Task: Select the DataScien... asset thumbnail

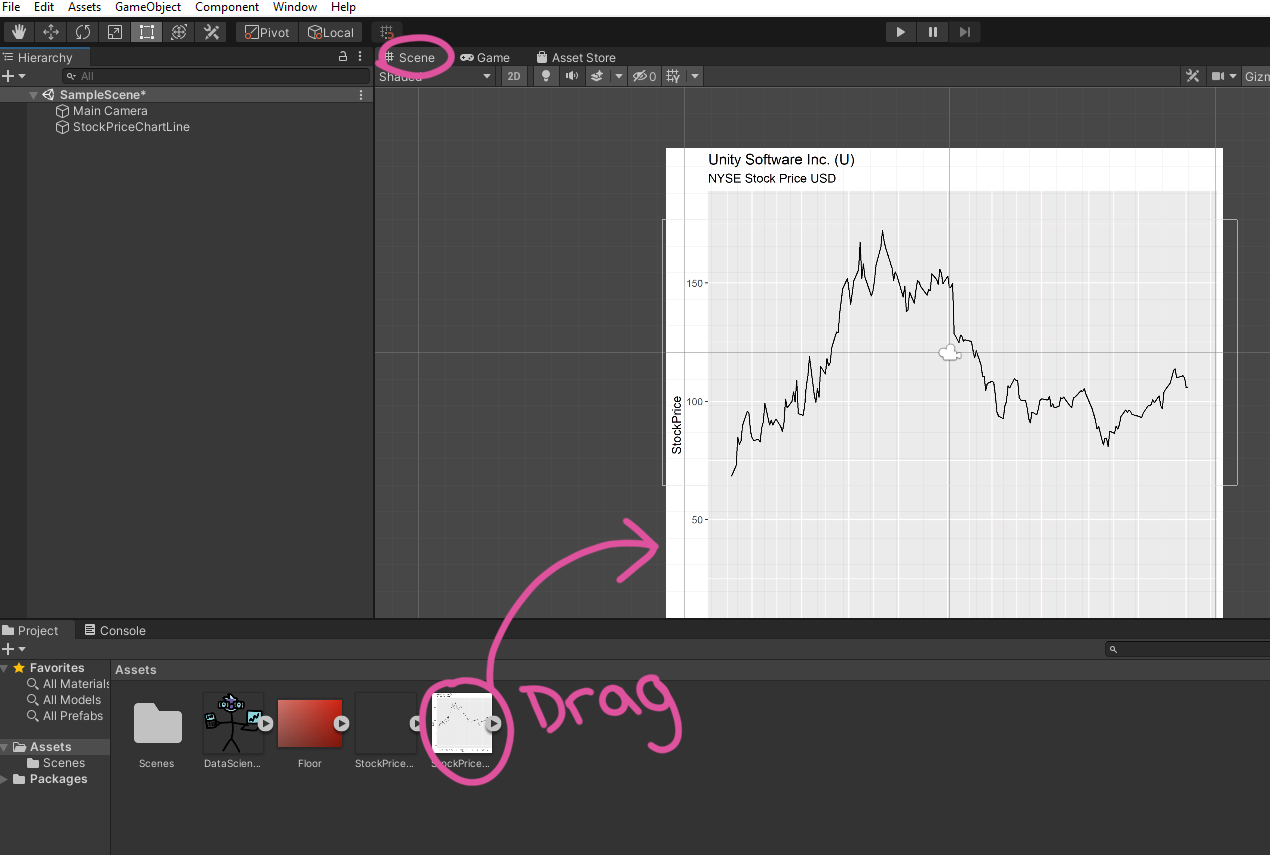Action: (x=232, y=723)
